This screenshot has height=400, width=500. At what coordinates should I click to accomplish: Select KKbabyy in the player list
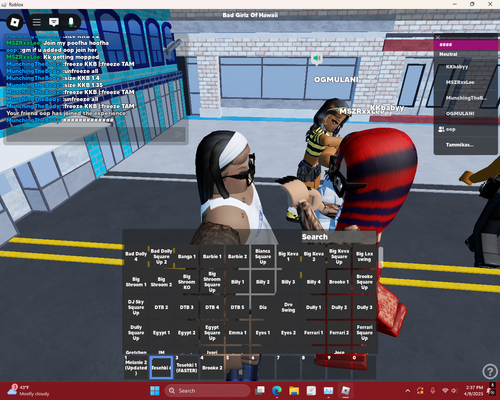pos(465,67)
